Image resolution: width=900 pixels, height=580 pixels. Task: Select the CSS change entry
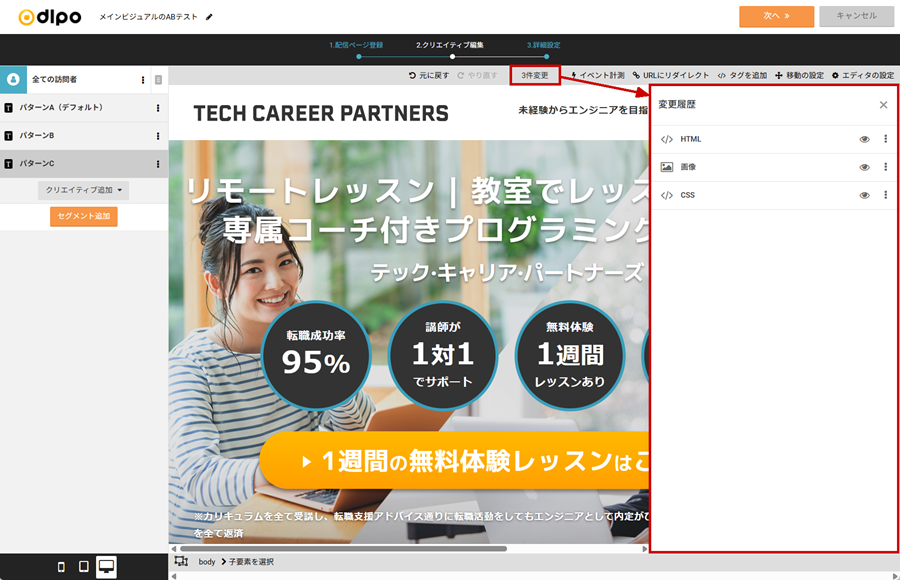(774, 195)
